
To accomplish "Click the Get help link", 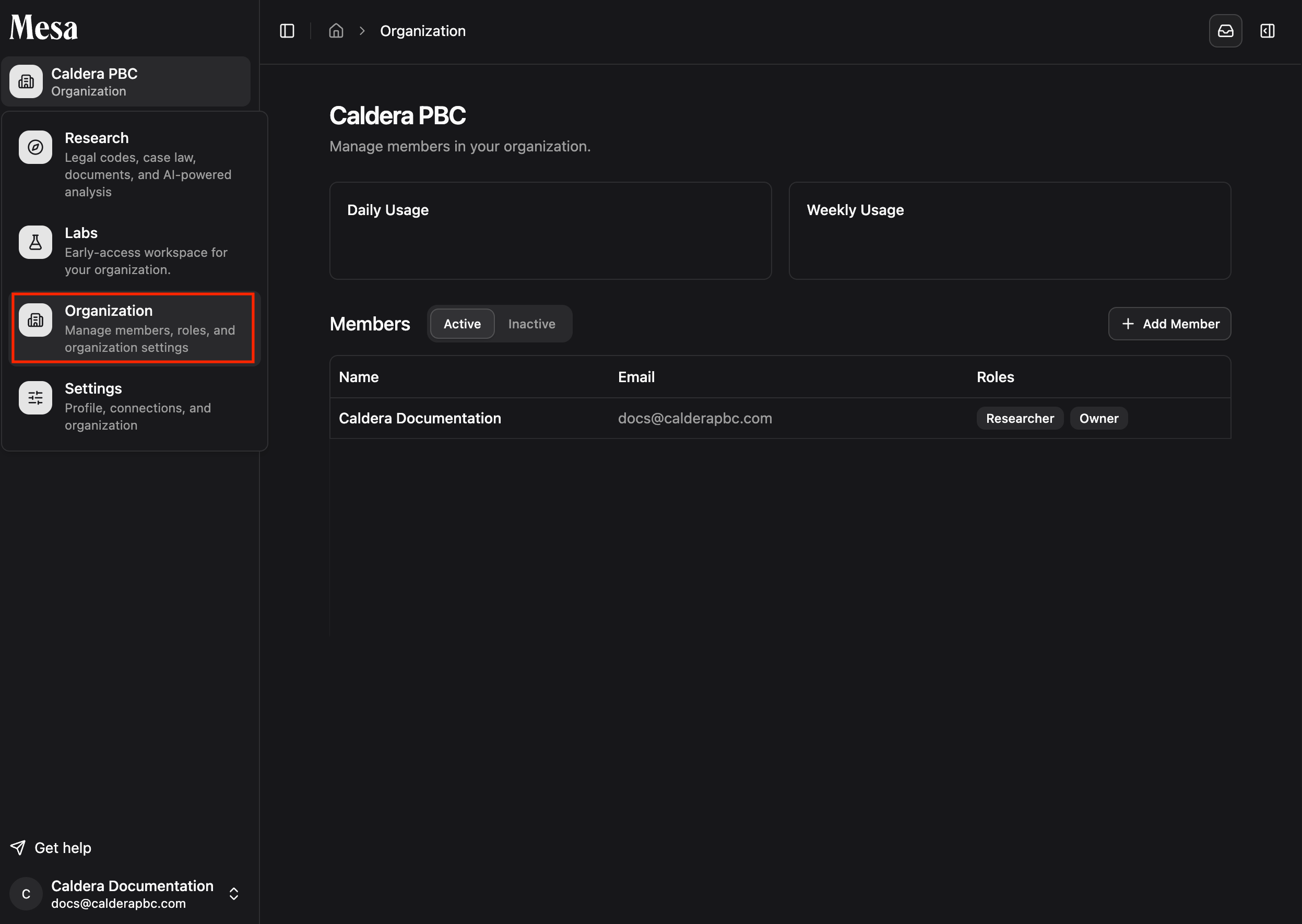I will tap(51, 848).
